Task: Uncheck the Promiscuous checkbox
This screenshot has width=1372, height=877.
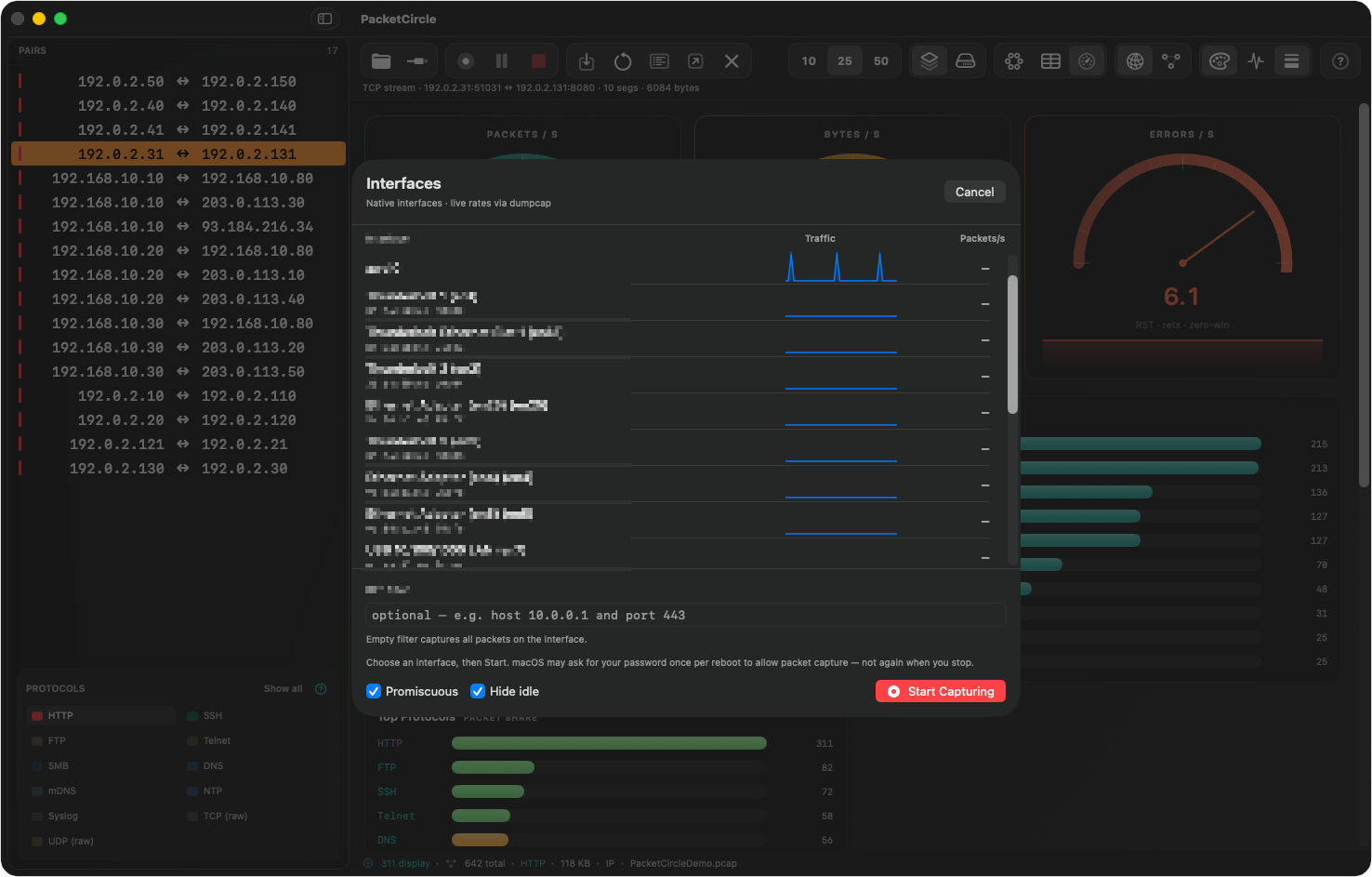Action: click(374, 691)
